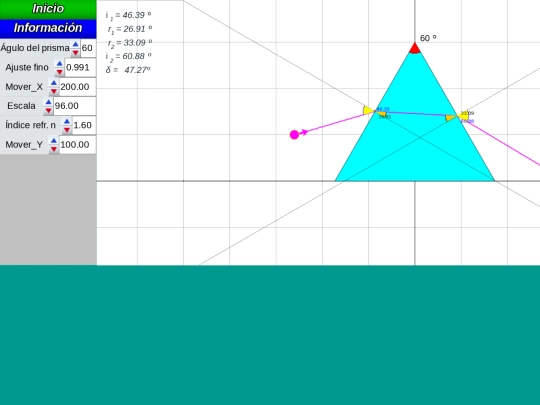Decrease Ajuste fino with down arrow
The height and width of the screenshot is (405, 540).
click(59, 72)
